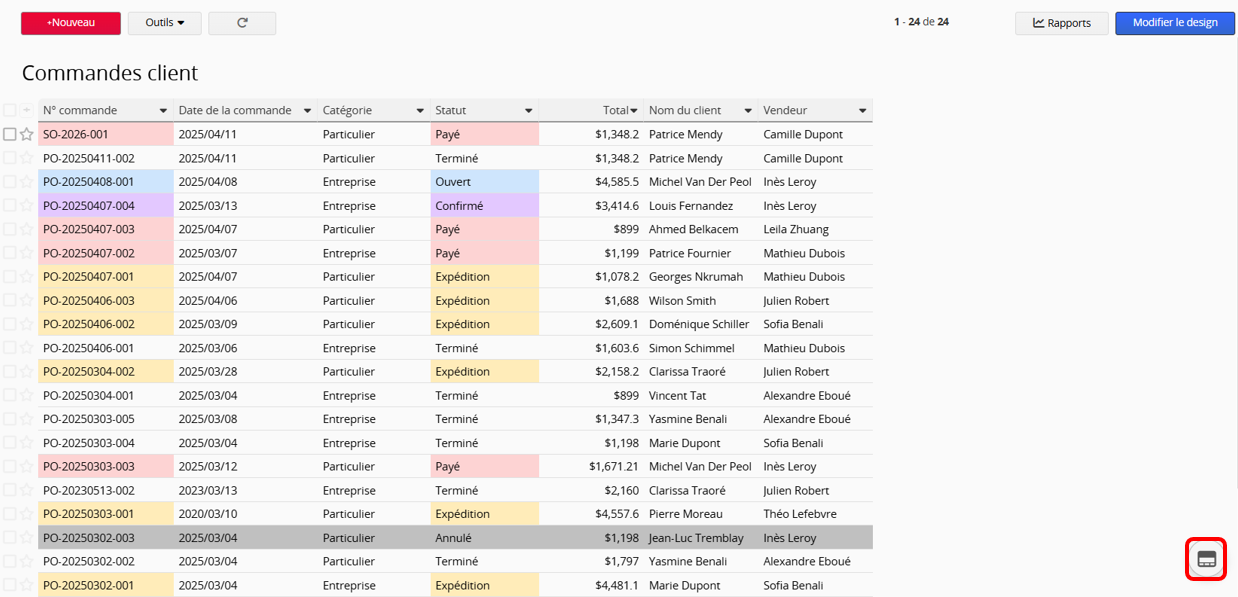The image size is (1238, 597).
Task: Star the PO-20250302-003 cancelled order row
Action: (27, 538)
